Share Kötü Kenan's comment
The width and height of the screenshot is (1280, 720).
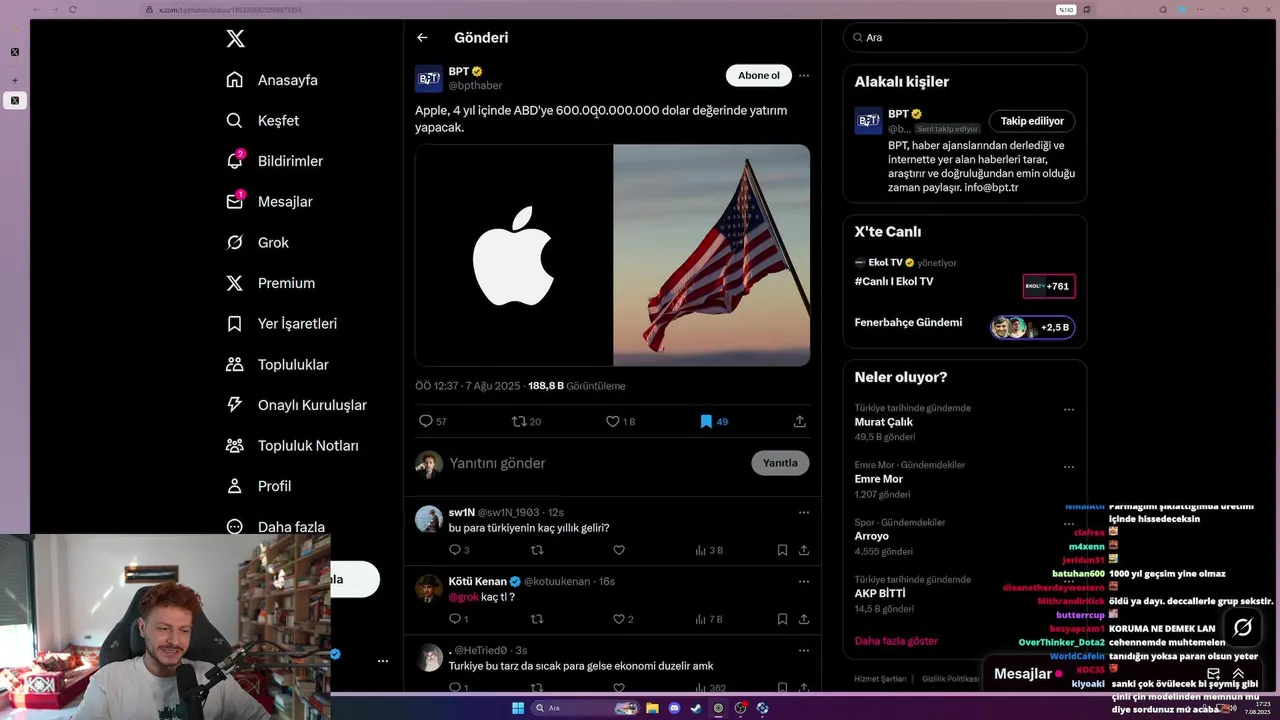coord(804,619)
